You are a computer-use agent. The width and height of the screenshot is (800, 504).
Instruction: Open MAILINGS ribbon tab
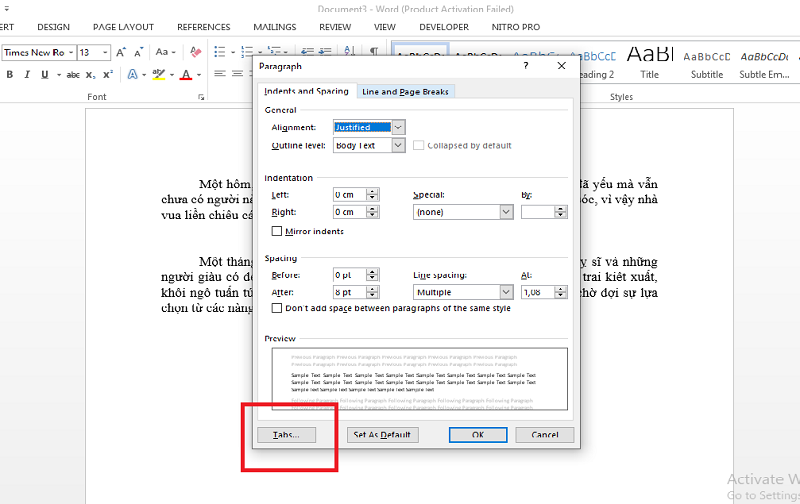click(x=274, y=27)
